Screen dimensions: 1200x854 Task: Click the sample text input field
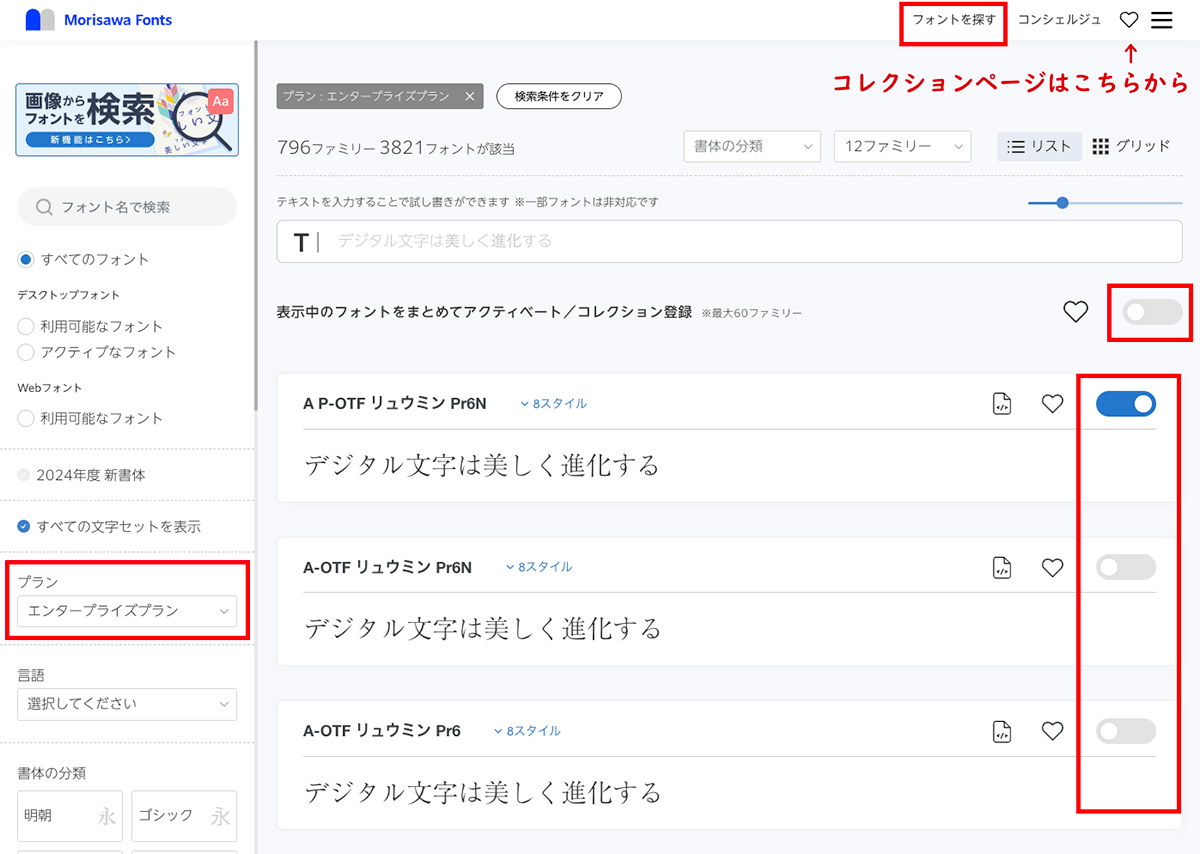[x=729, y=242]
